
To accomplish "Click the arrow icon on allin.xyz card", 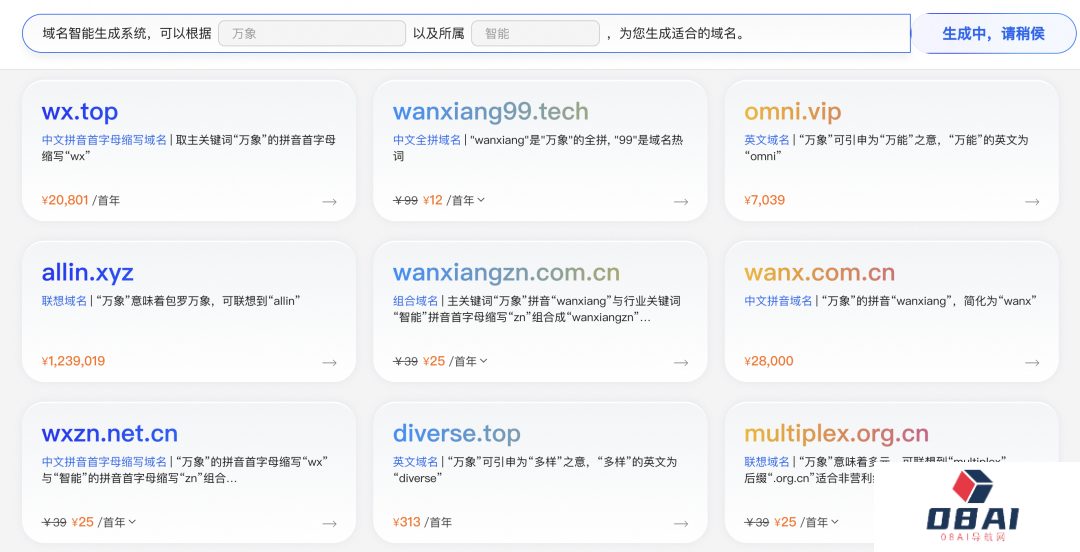I will point(329,362).
